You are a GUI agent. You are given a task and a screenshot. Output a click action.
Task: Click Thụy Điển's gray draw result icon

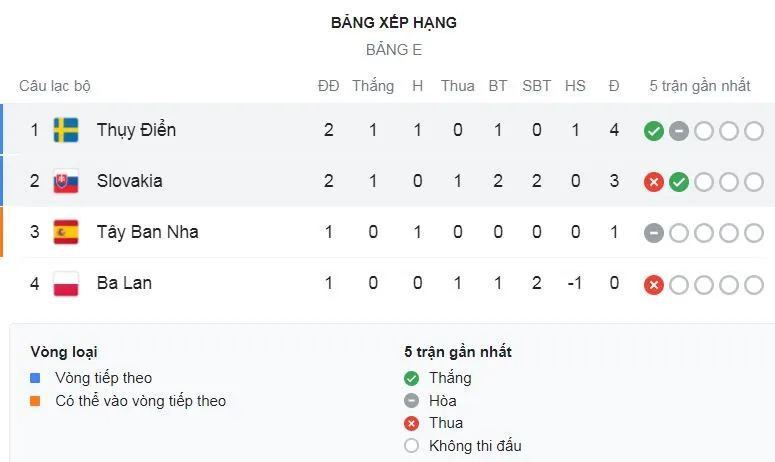pos(679,131)
